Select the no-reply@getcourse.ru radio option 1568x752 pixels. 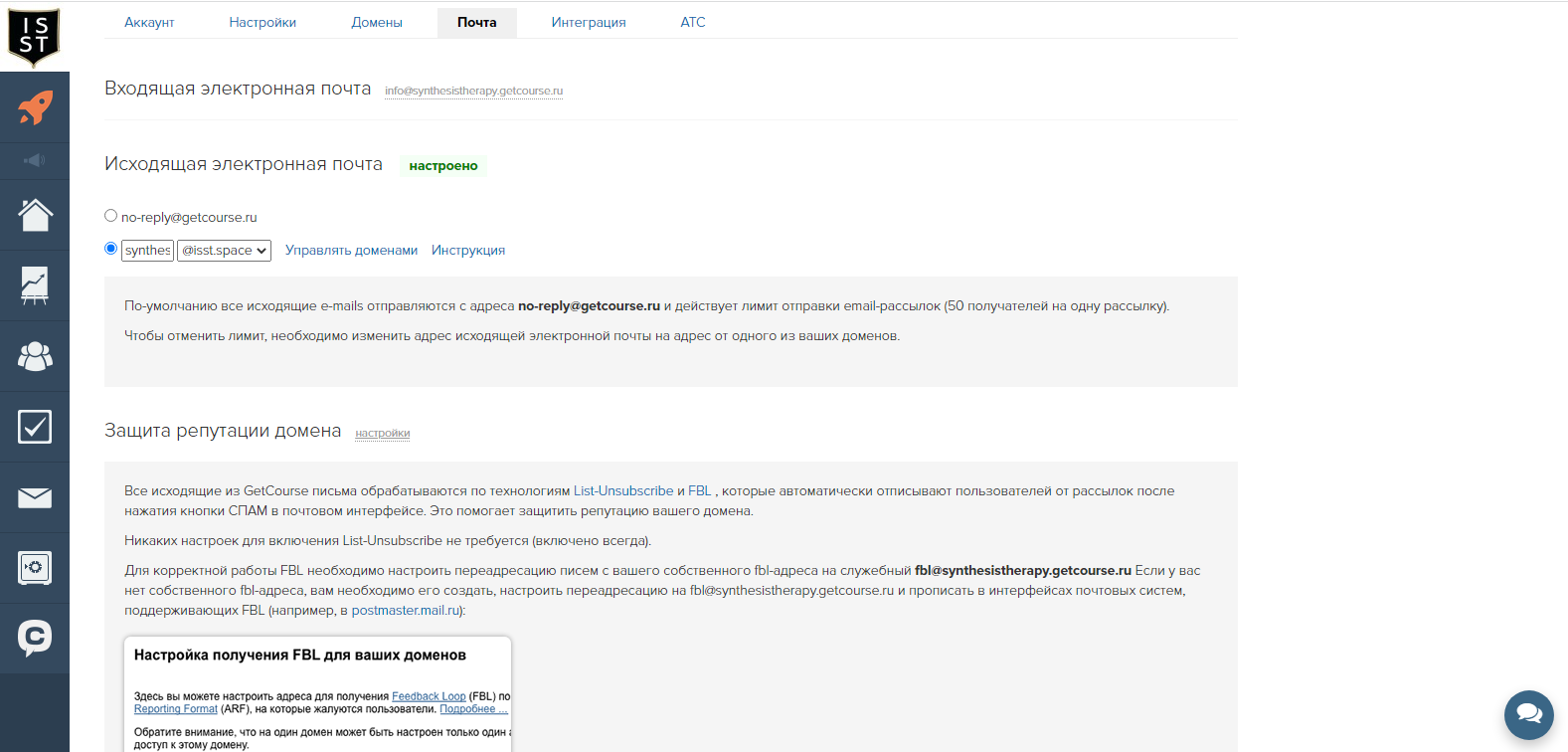(110, 216)
